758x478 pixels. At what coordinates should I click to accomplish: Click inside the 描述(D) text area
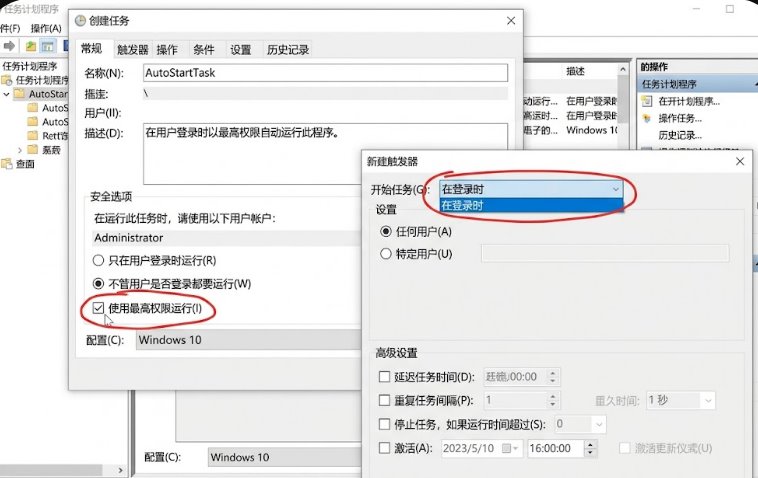click(x=325, y=153)
